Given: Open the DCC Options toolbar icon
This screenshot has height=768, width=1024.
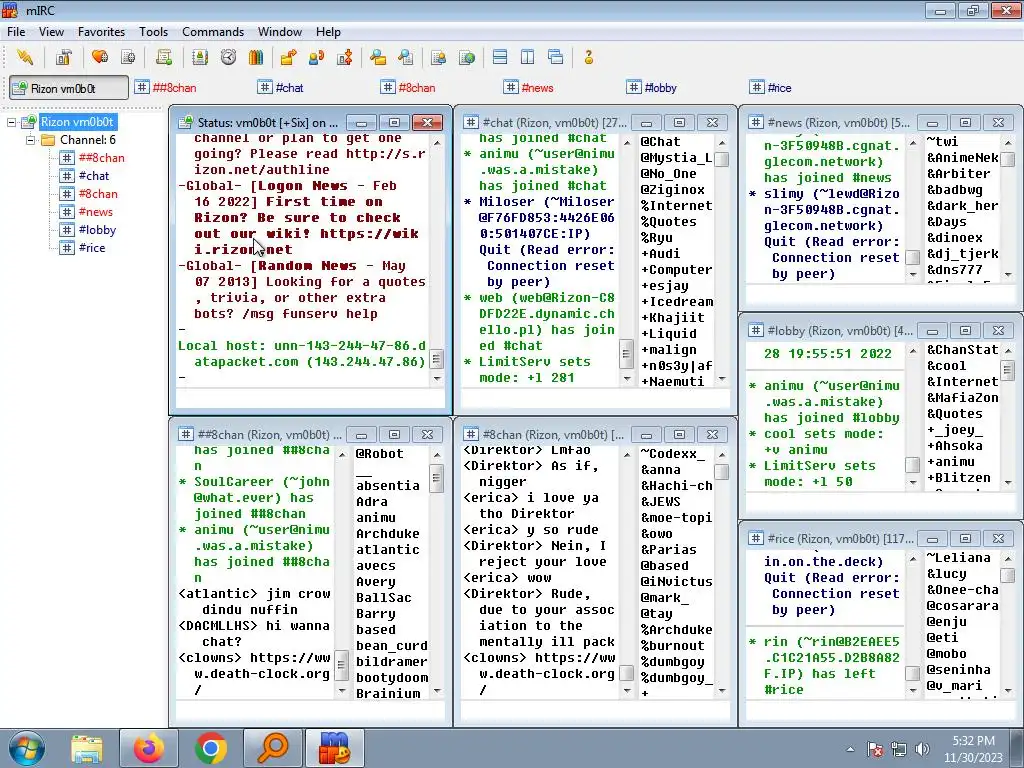Looking at the screenshot, I should [345, 57].
